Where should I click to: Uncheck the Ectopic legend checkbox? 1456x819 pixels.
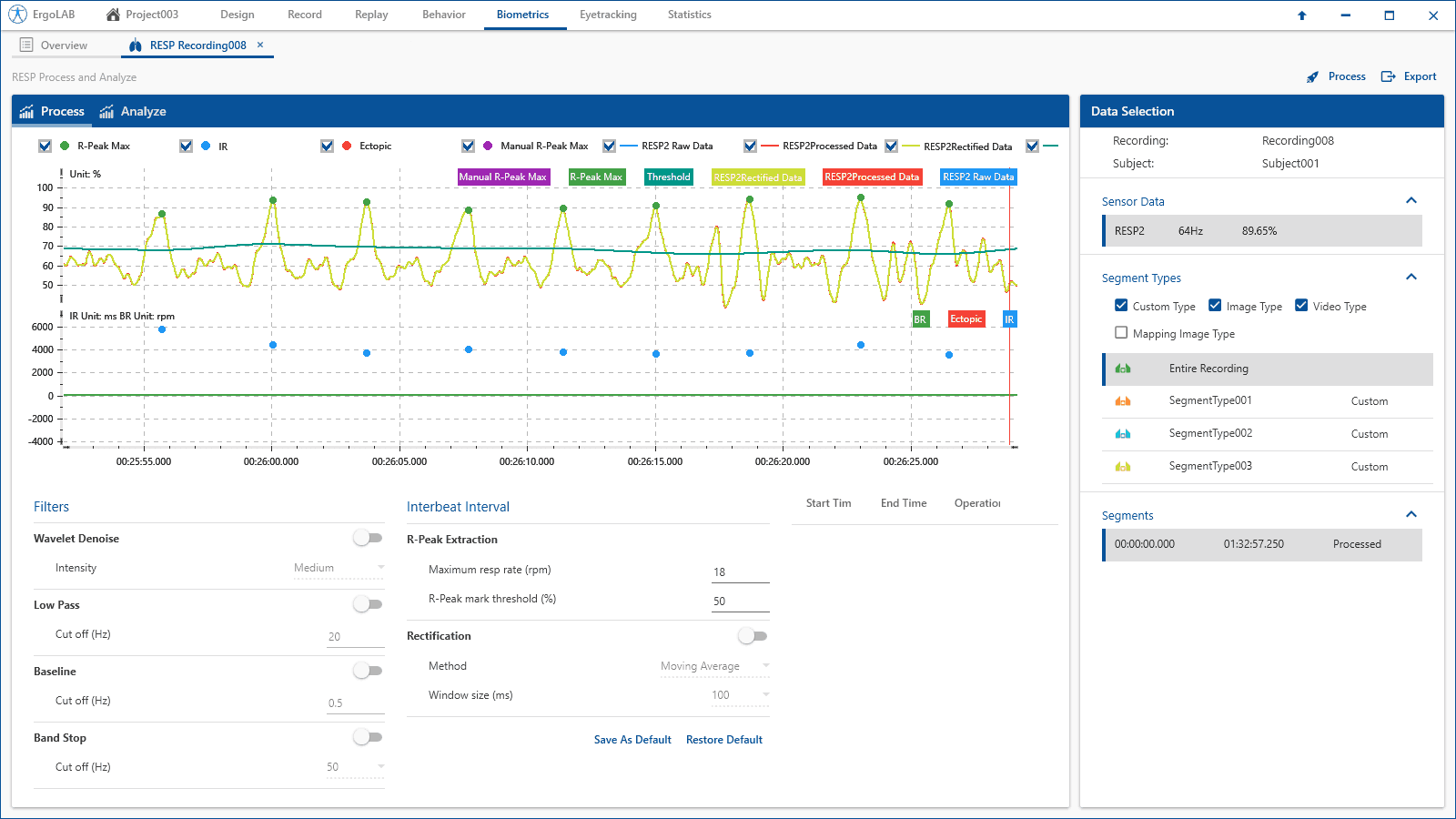[x=327, y=146]
